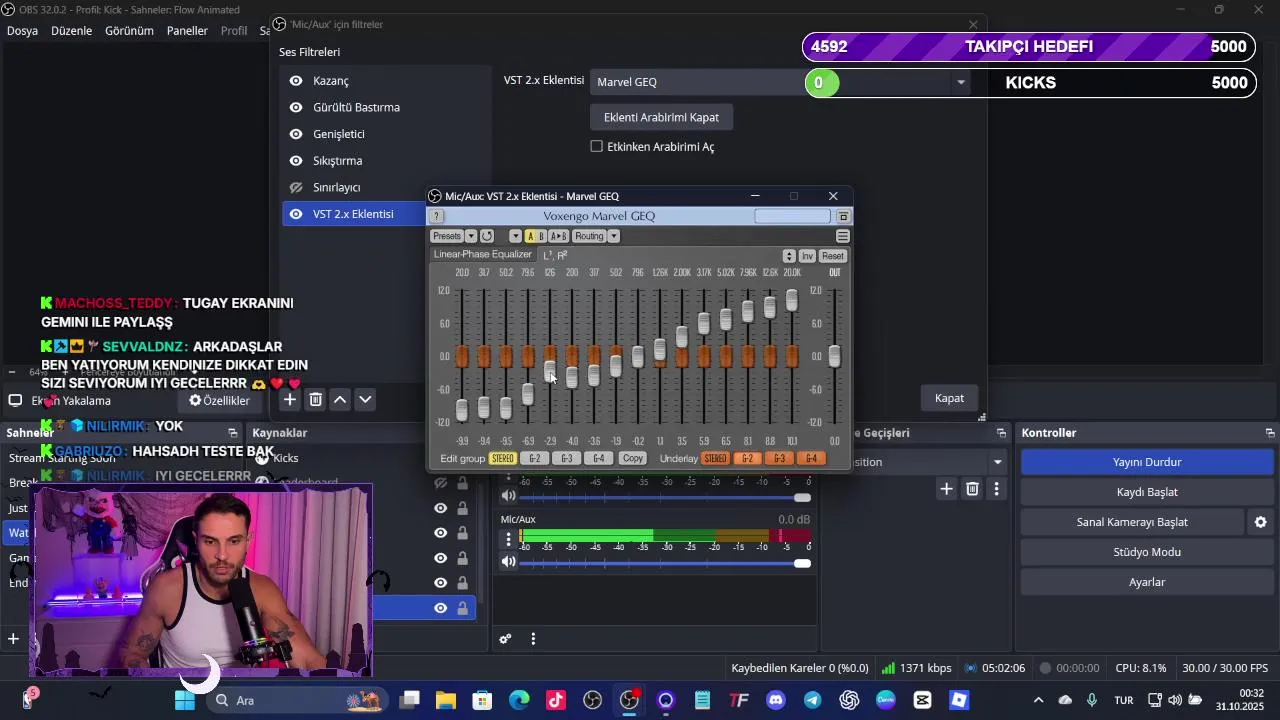This screenshot has width=1280, height=720.
Task: Open the Düzenle menu
Action: click(x=71, y=31)
